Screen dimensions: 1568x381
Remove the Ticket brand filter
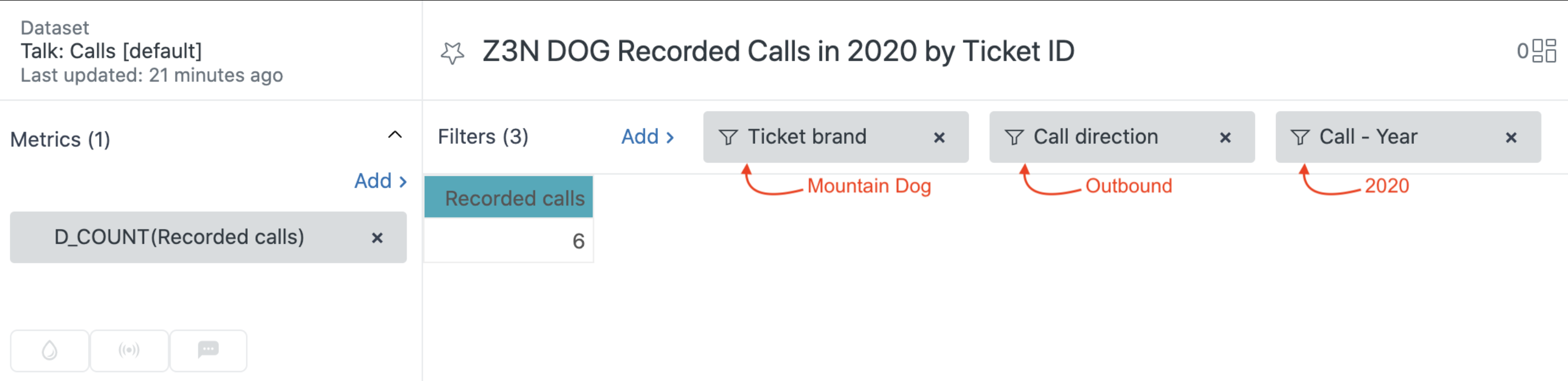[939, 138]
